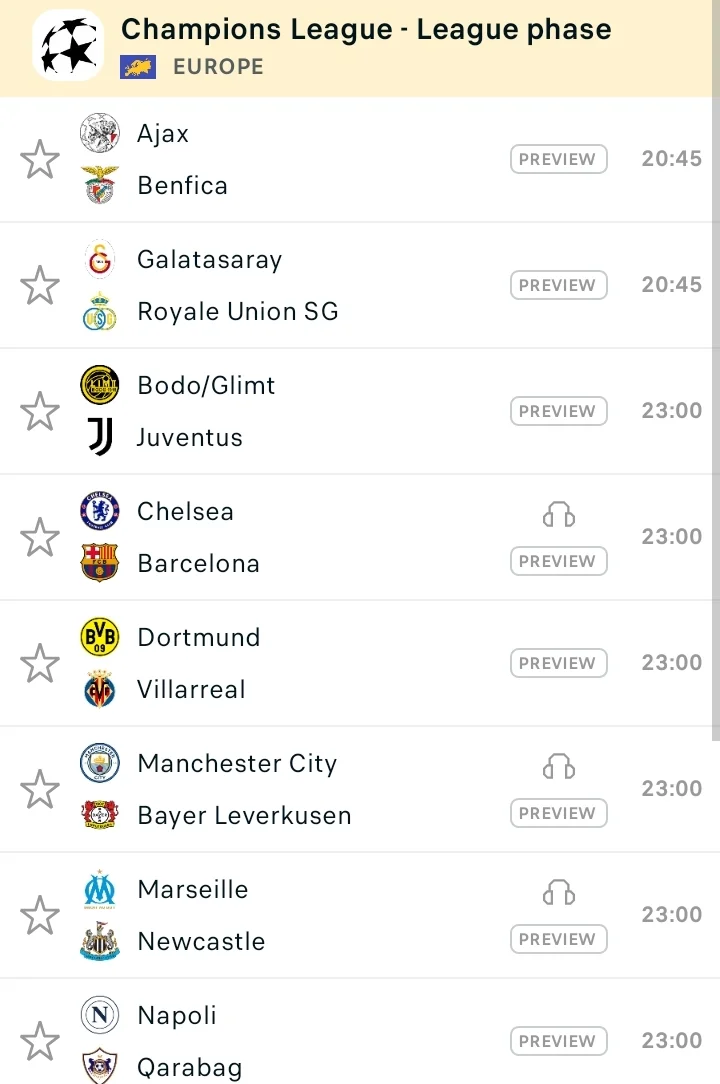Open the Champions League competition logo

click(68, 46)
